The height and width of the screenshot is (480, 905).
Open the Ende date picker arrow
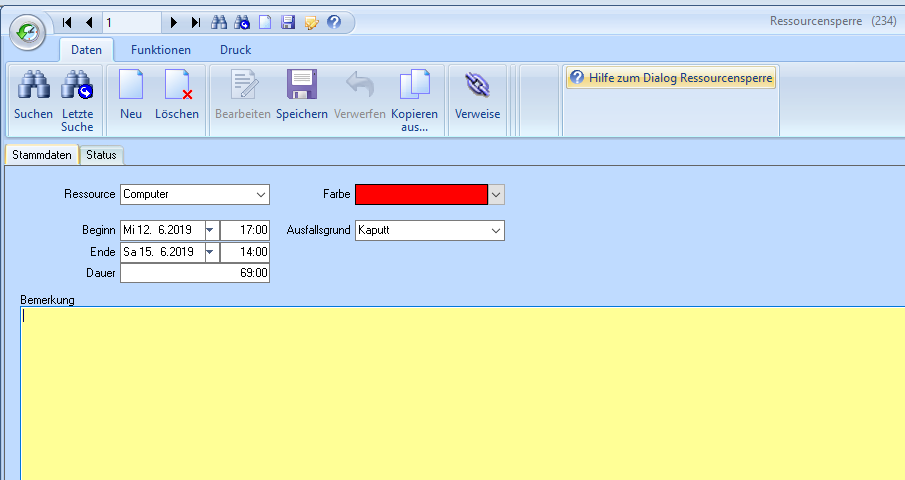pos(210,252)
